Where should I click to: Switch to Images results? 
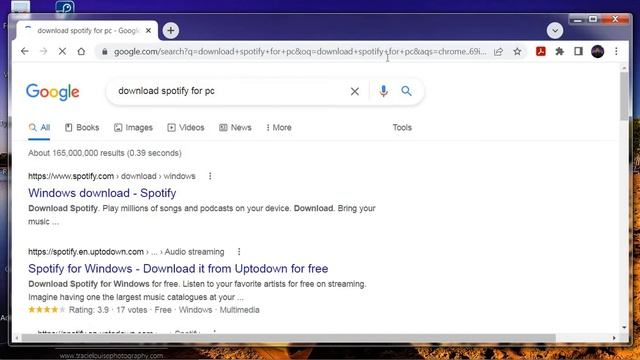[x=133, y=128]
